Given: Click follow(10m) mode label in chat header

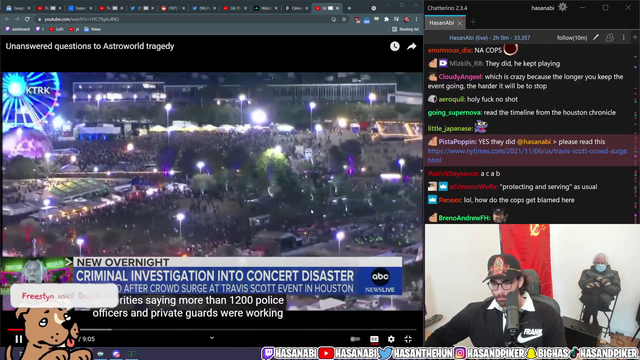Looking at the screenshot, I should [x=572, y=38].
